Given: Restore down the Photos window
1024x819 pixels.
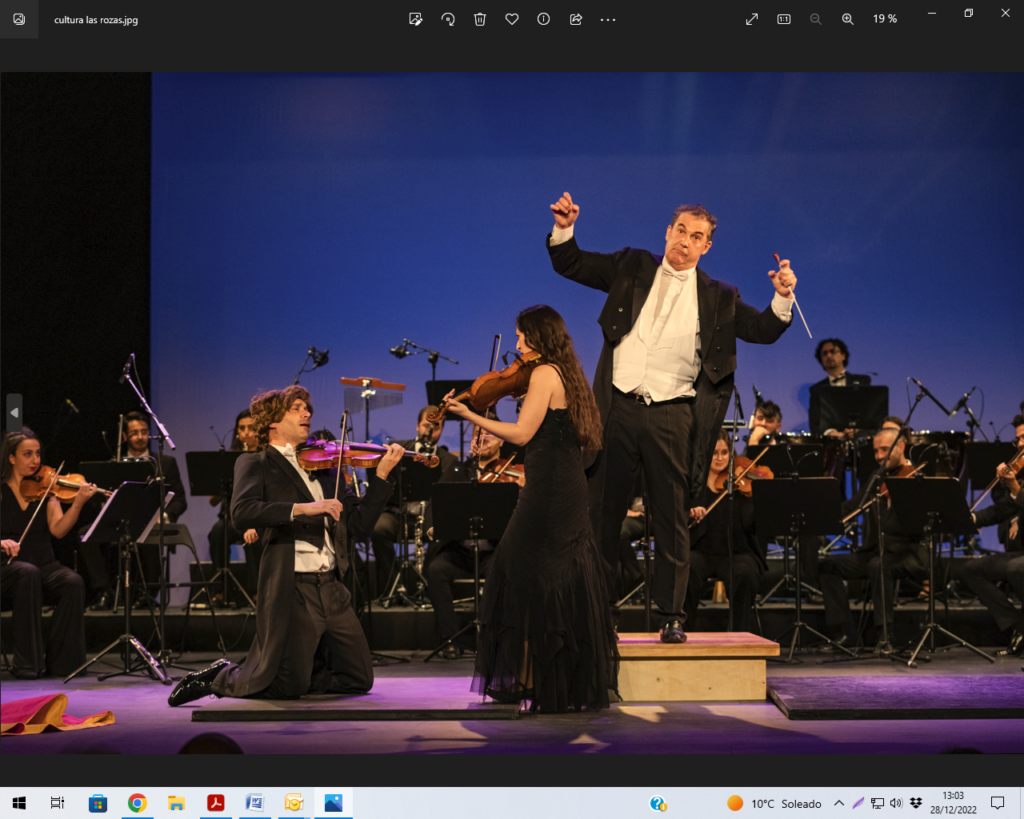Looking at the screenshot, I should [968, 13].
